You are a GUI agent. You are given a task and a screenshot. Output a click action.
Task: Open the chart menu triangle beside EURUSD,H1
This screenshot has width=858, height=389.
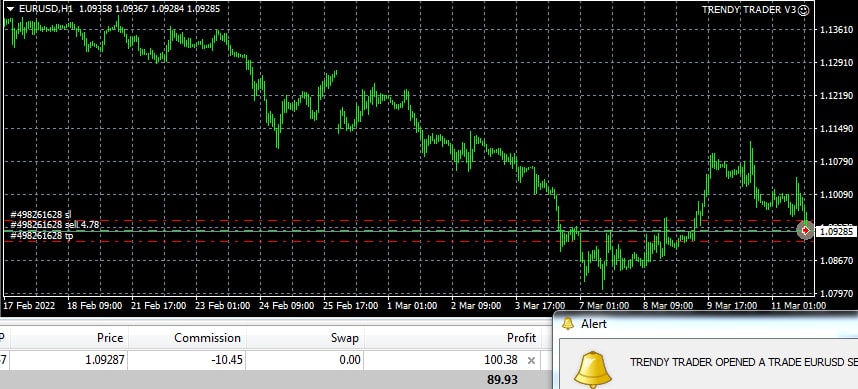(10, 9)
